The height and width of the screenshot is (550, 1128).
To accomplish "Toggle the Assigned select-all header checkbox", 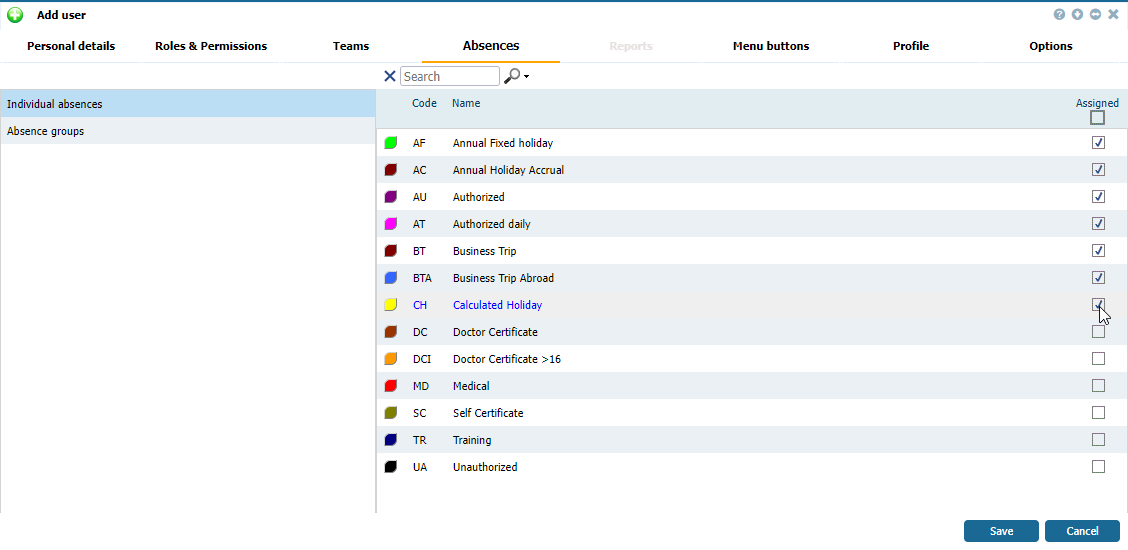I will click(1097, 118).
